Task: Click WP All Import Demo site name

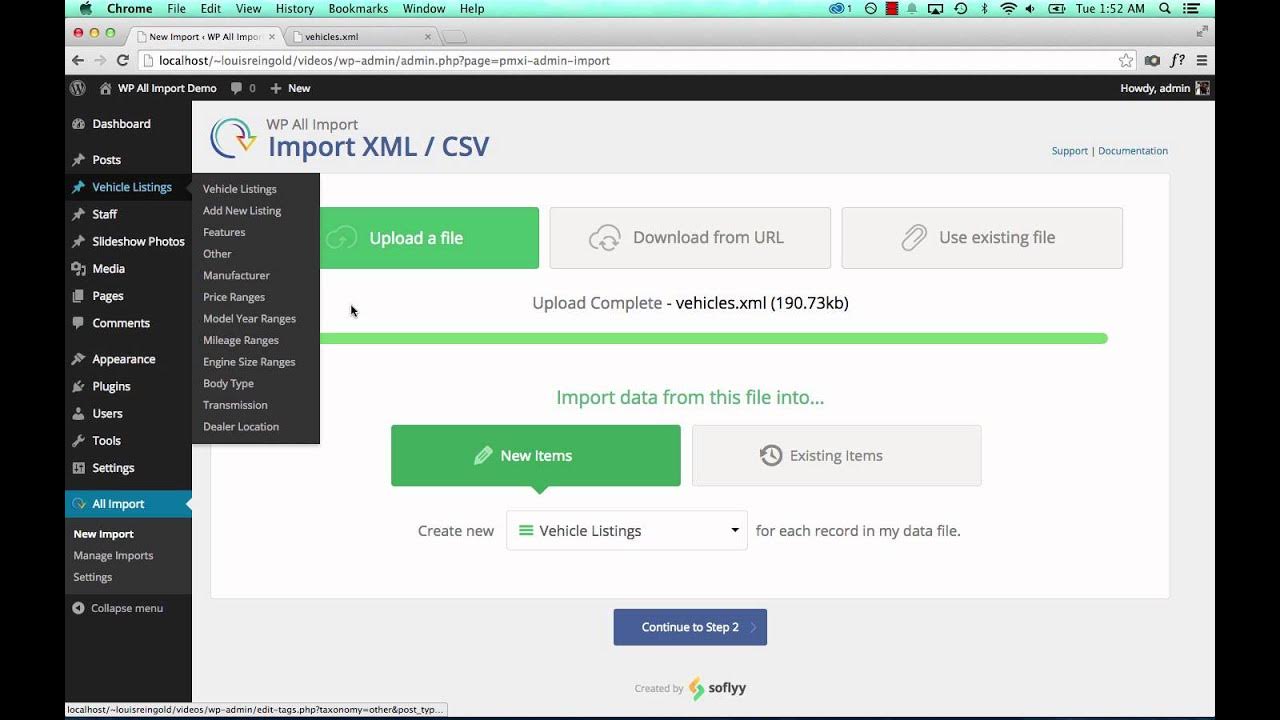Action: [167, 88]
